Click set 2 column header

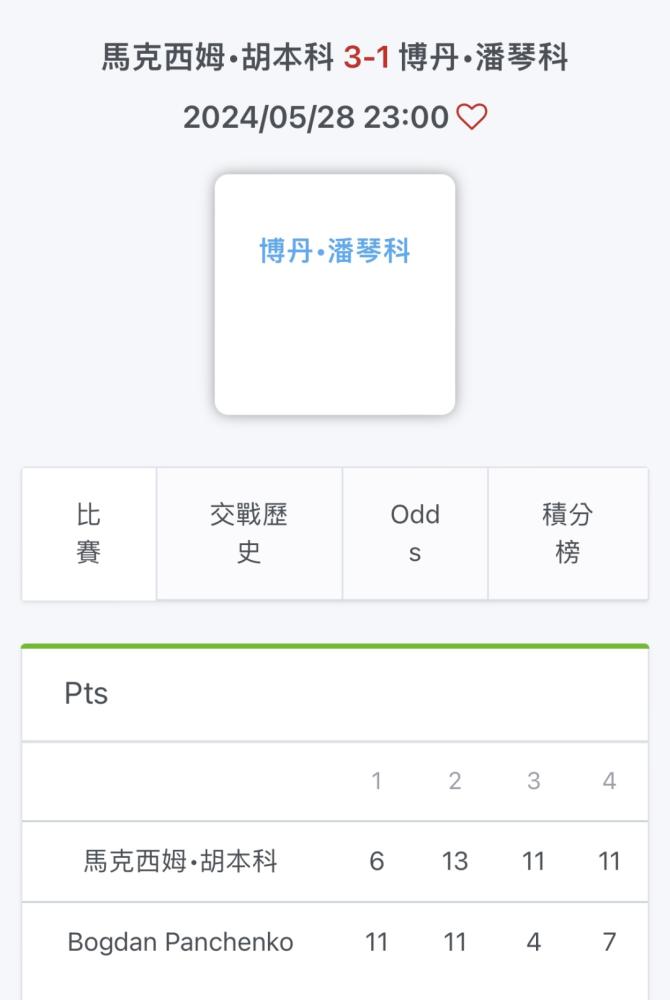(455, 781)
